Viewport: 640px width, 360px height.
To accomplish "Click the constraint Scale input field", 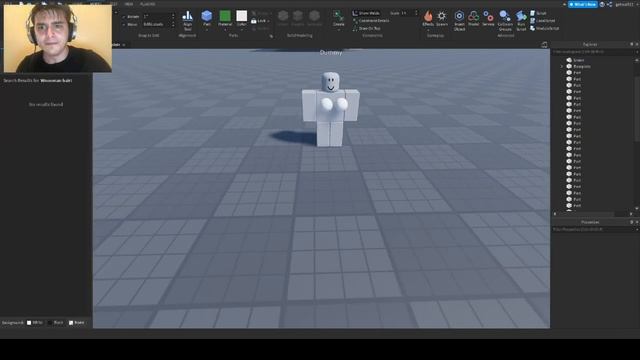I will point(409,13).
